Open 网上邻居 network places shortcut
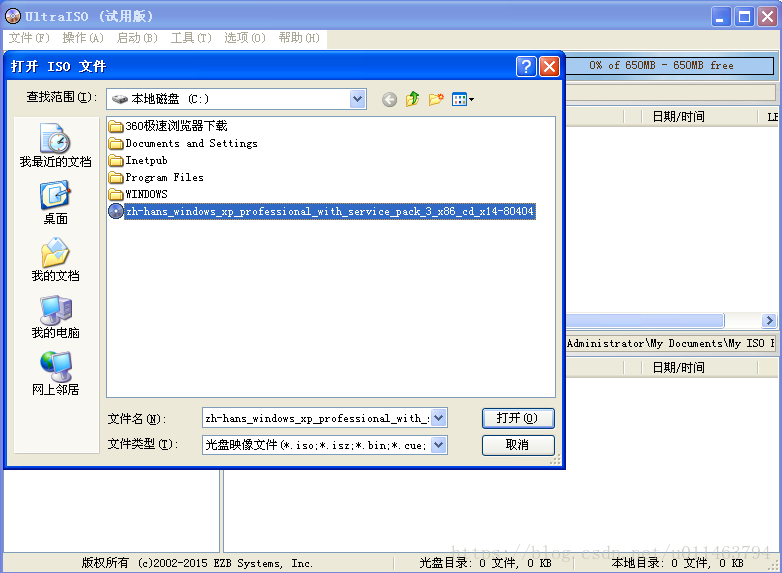782x573 pixels. (x=55, y=374)
